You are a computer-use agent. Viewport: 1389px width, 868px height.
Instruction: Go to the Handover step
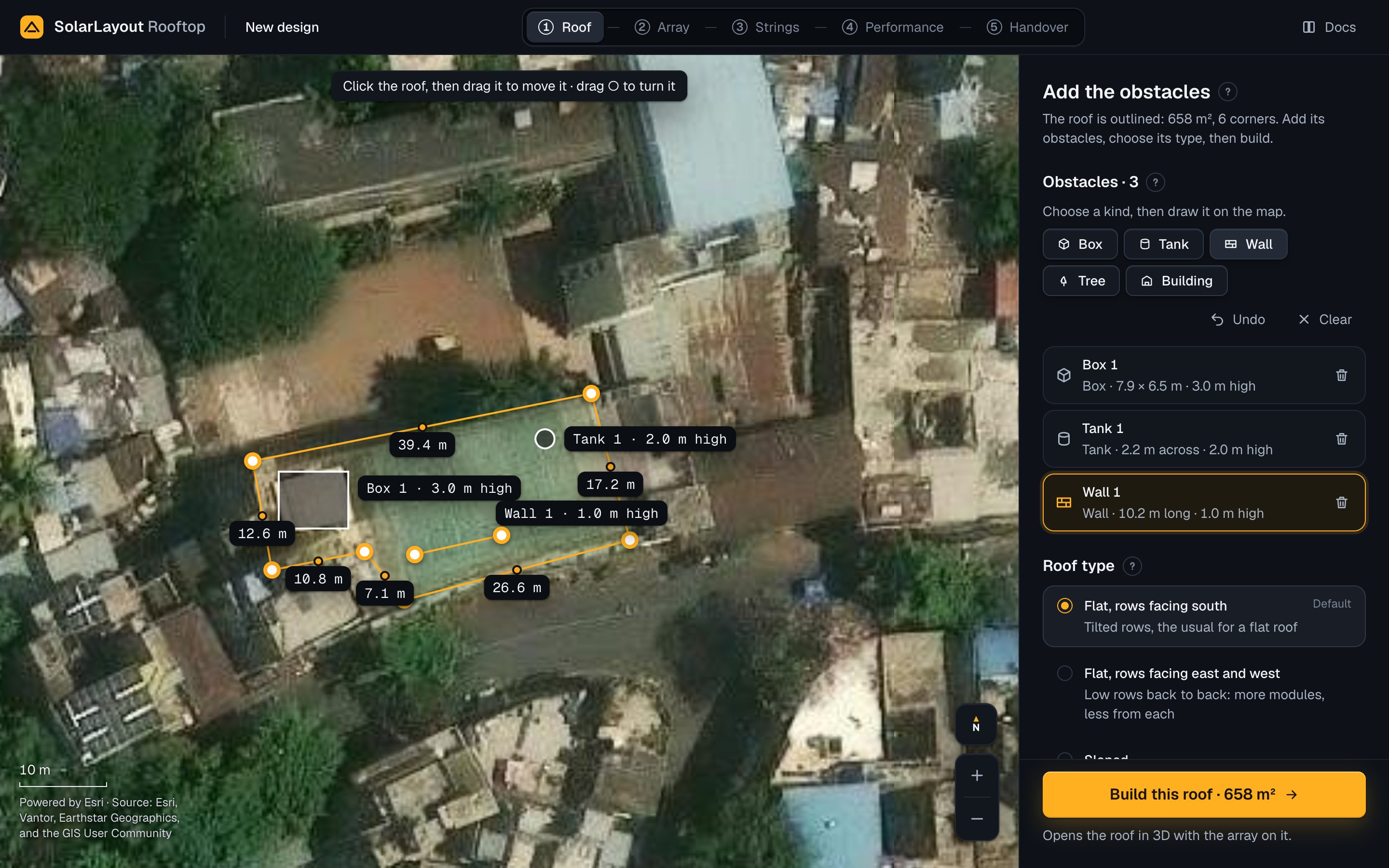1027,27
